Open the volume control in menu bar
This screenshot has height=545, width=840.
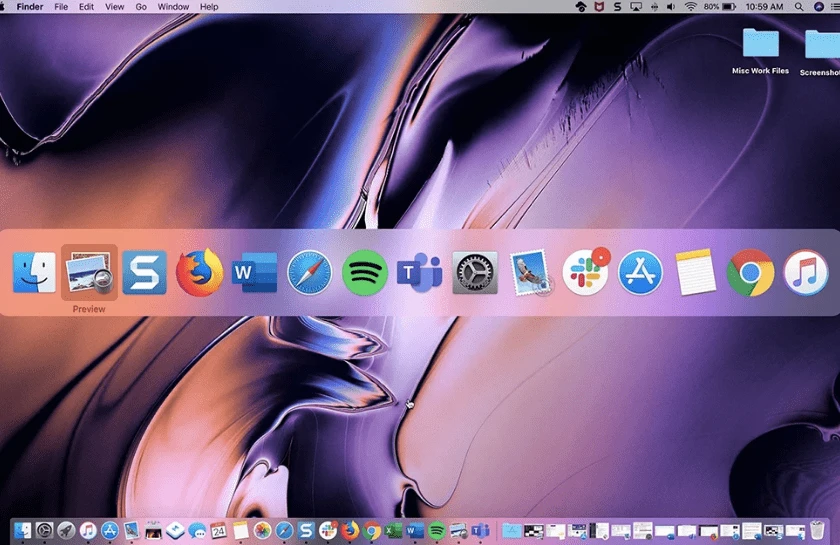(671, 7)
